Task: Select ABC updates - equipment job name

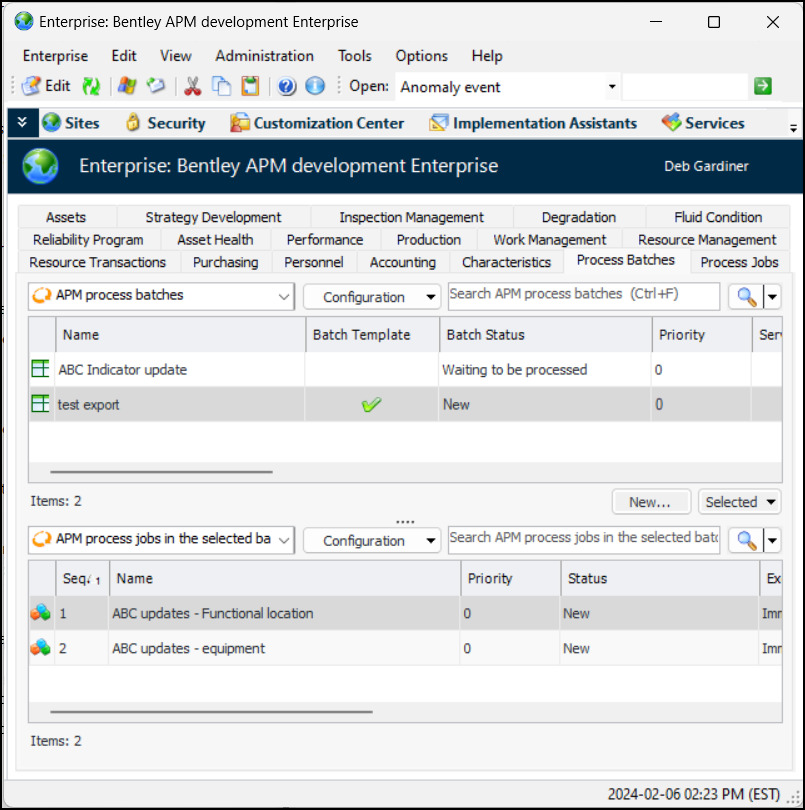Action: point(189,648)
